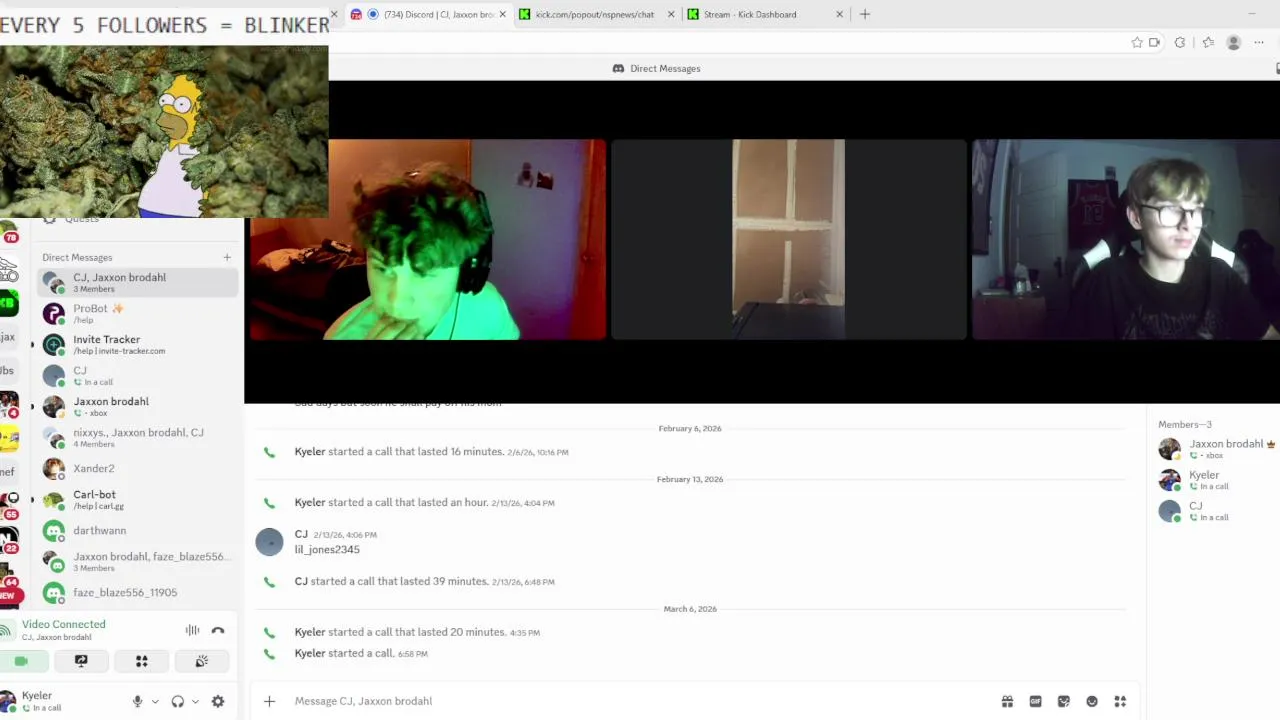1280x720 pixels.
Task: Click camera permission icon in address bar
Action: [x=1154, y=43]
